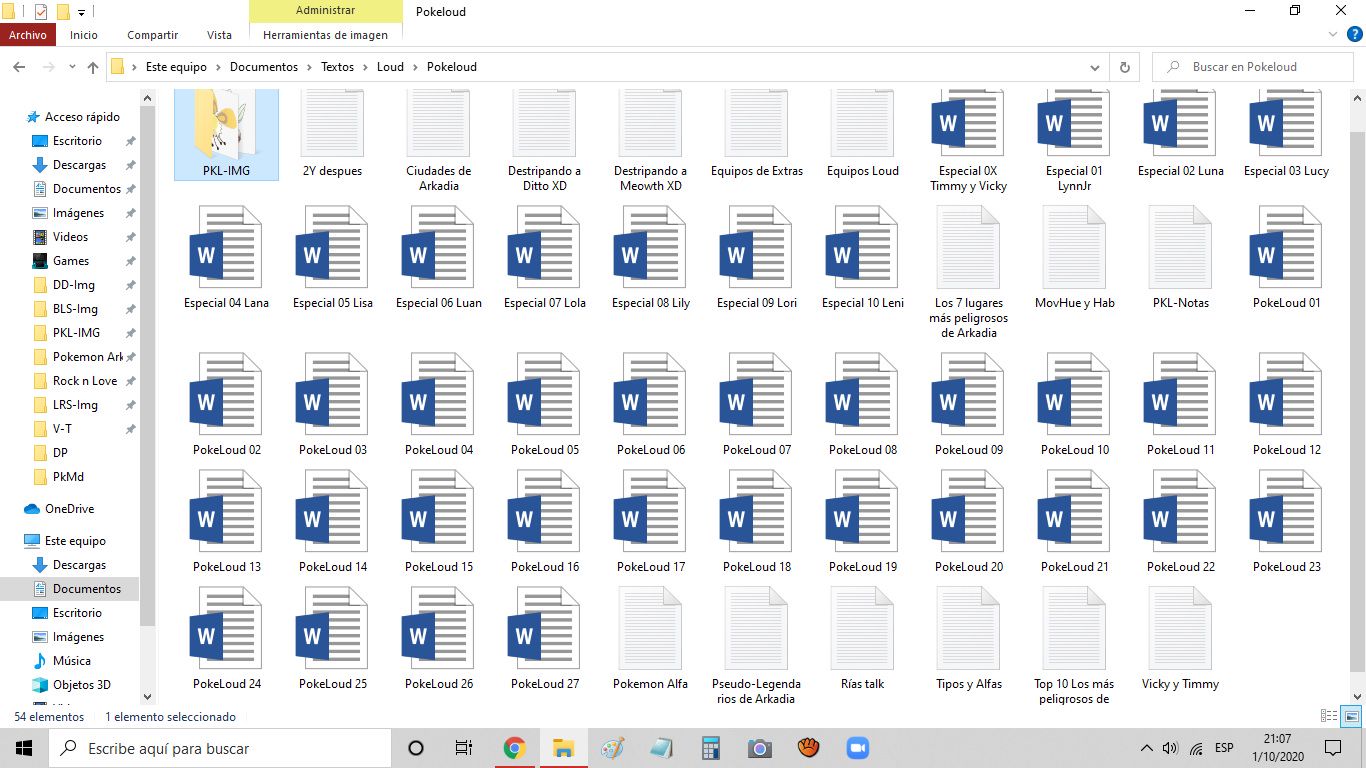Open Customize Quick Access Toolbar dropdown
The image size is (1366, 768).
[x=81, y=12]
